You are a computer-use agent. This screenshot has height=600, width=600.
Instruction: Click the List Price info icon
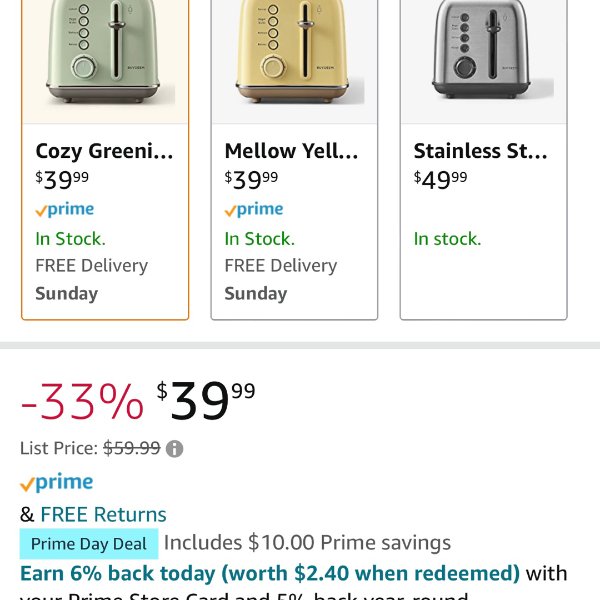pos(174,448)
